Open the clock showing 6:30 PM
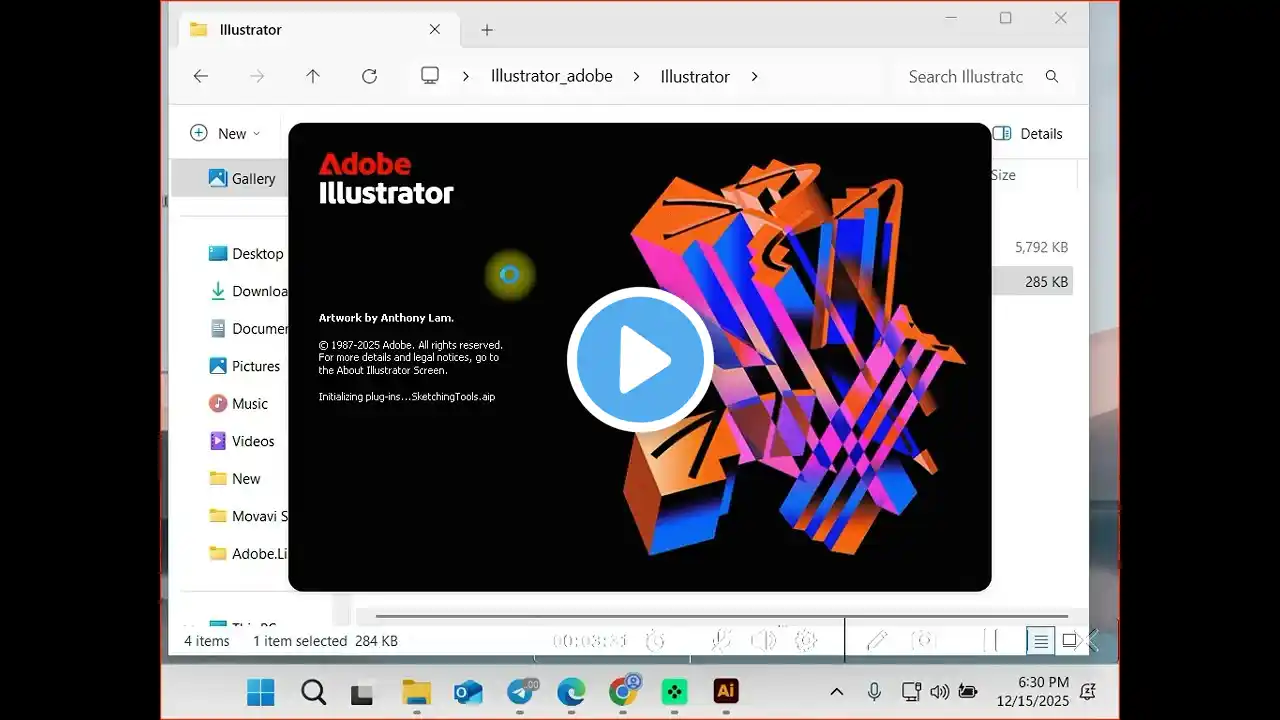Viewport: 1280px width, 720px height. (1032, 691)
